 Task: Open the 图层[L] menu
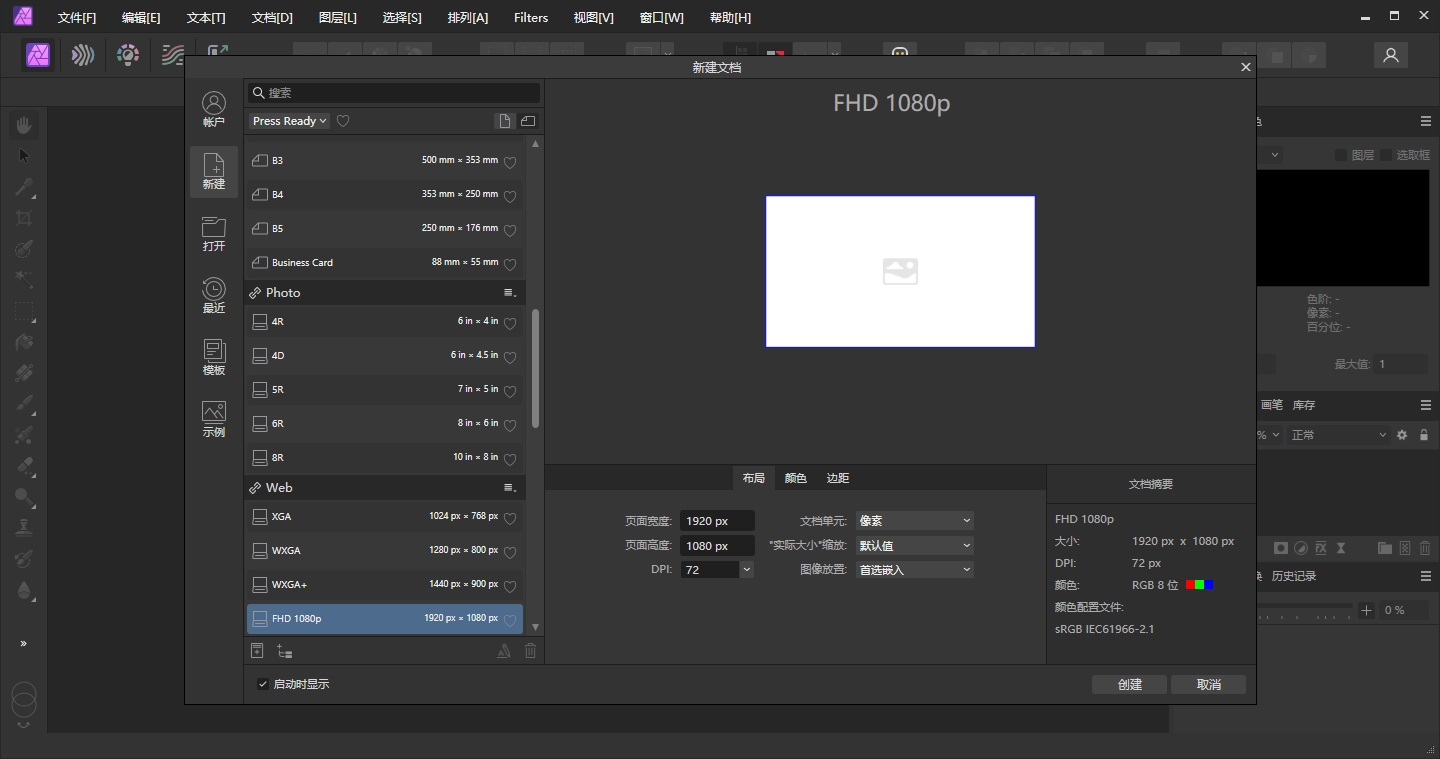click(337, 18)
